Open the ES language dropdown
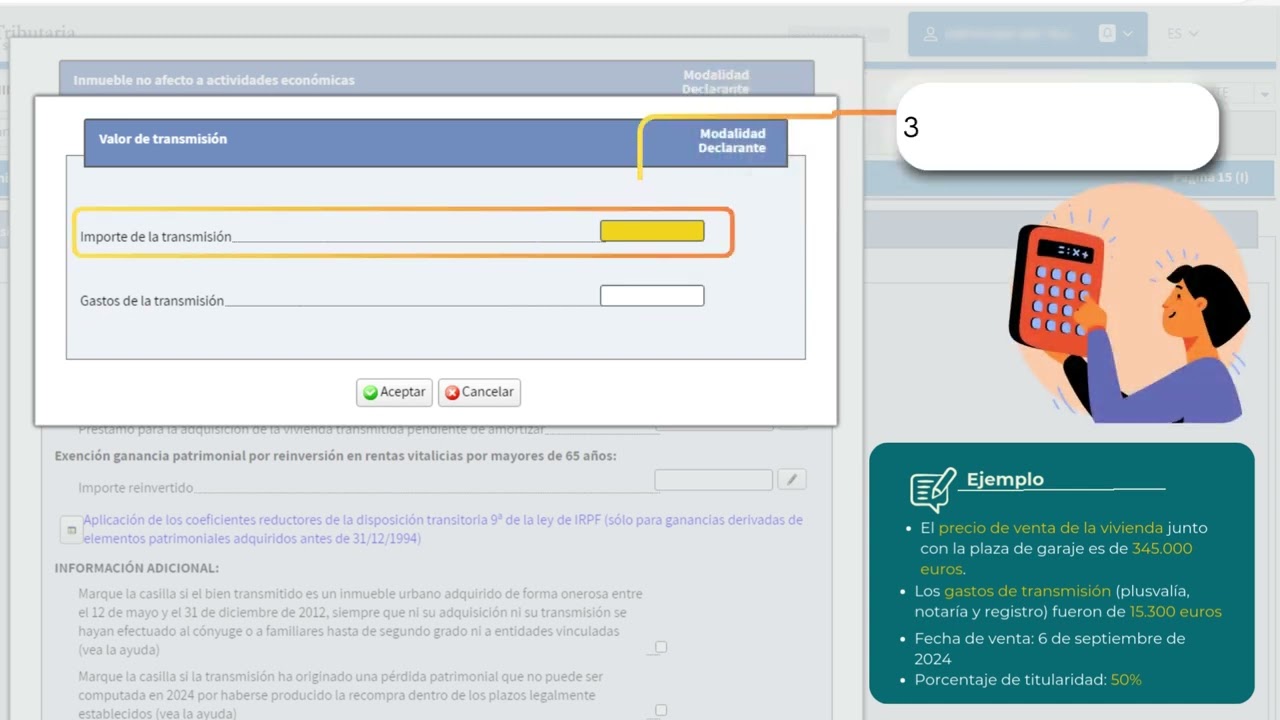This screenshot has width=1280, height=720. tap(1182, 34)
